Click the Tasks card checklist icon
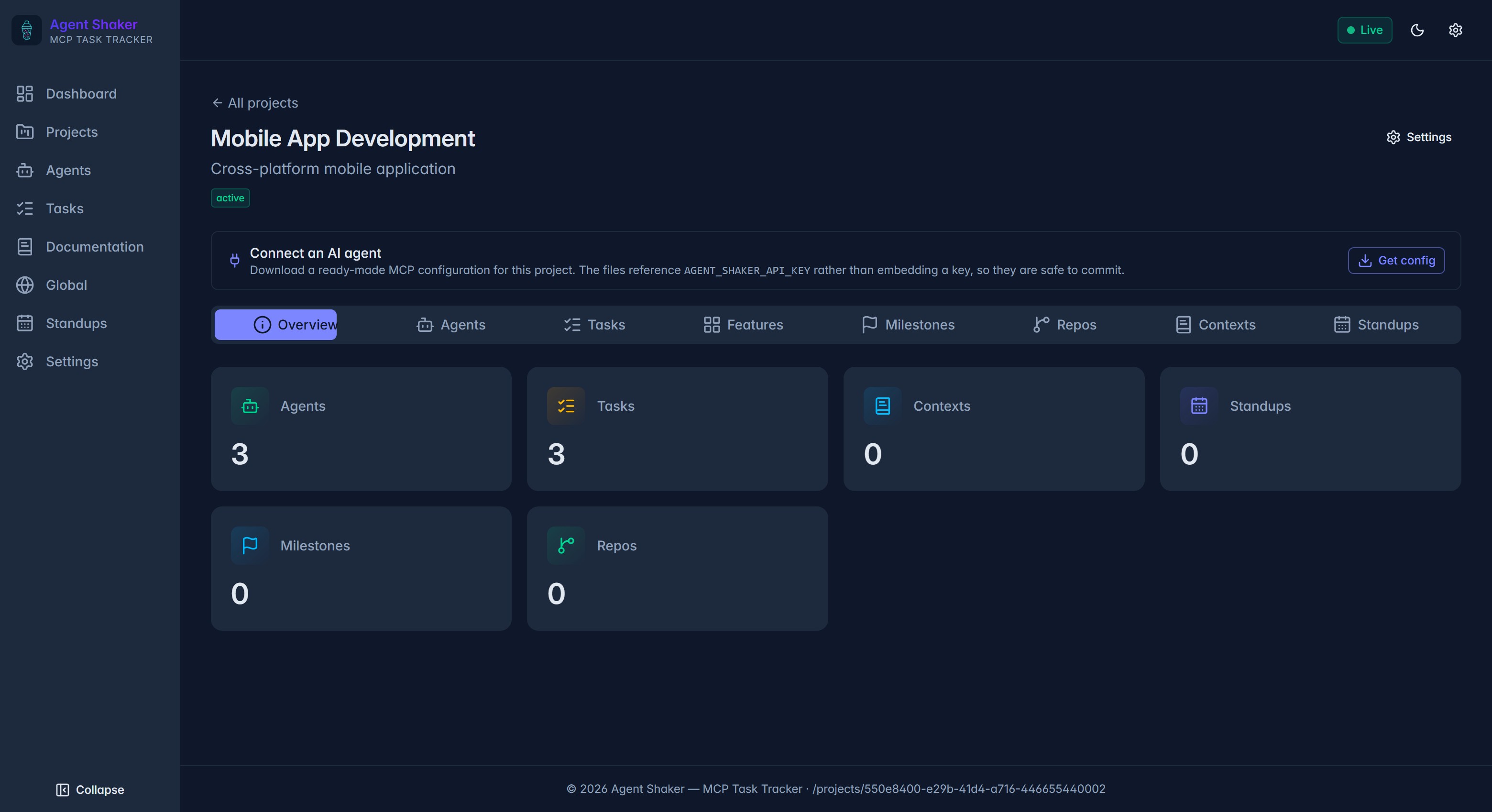The image size is (1492, 812). (566, 406)
